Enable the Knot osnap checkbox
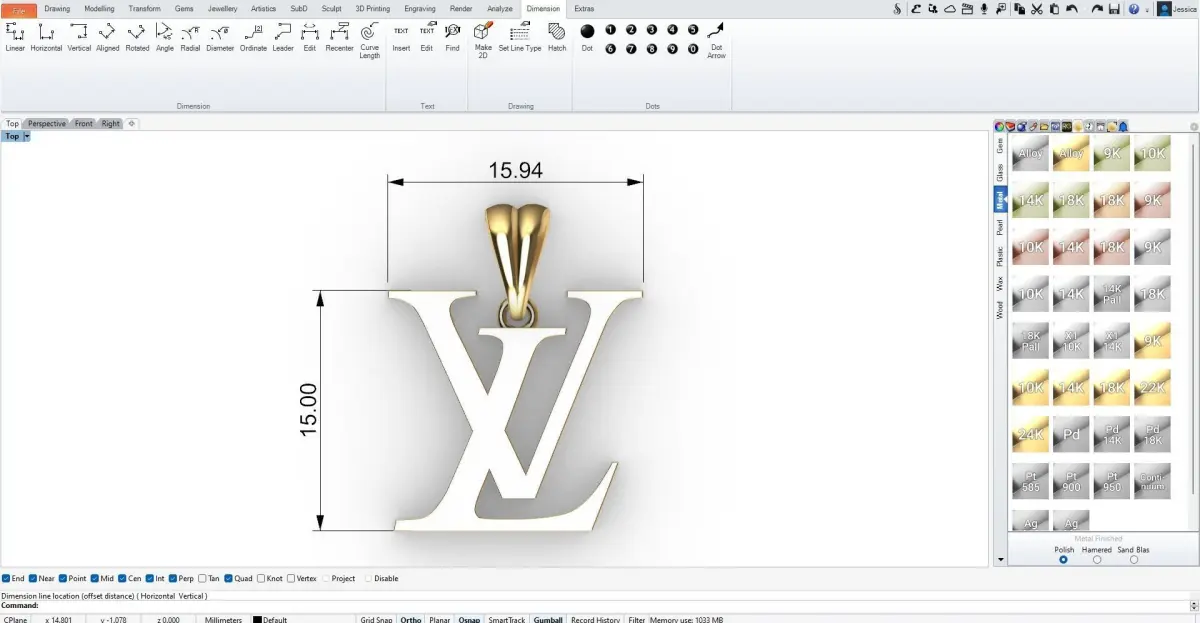 point(262,578)
